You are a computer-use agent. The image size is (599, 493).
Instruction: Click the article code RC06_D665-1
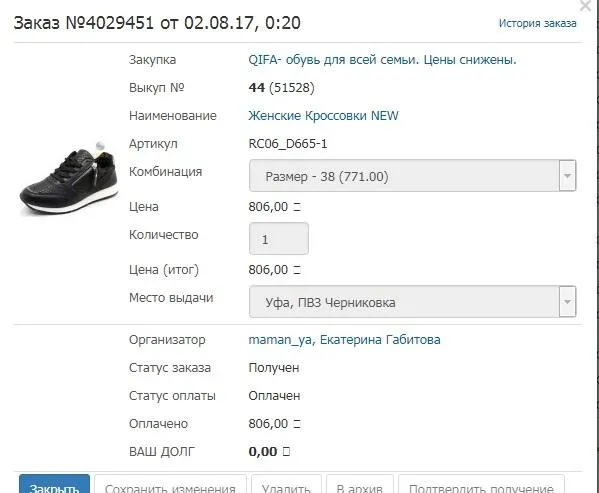[288, 144]
